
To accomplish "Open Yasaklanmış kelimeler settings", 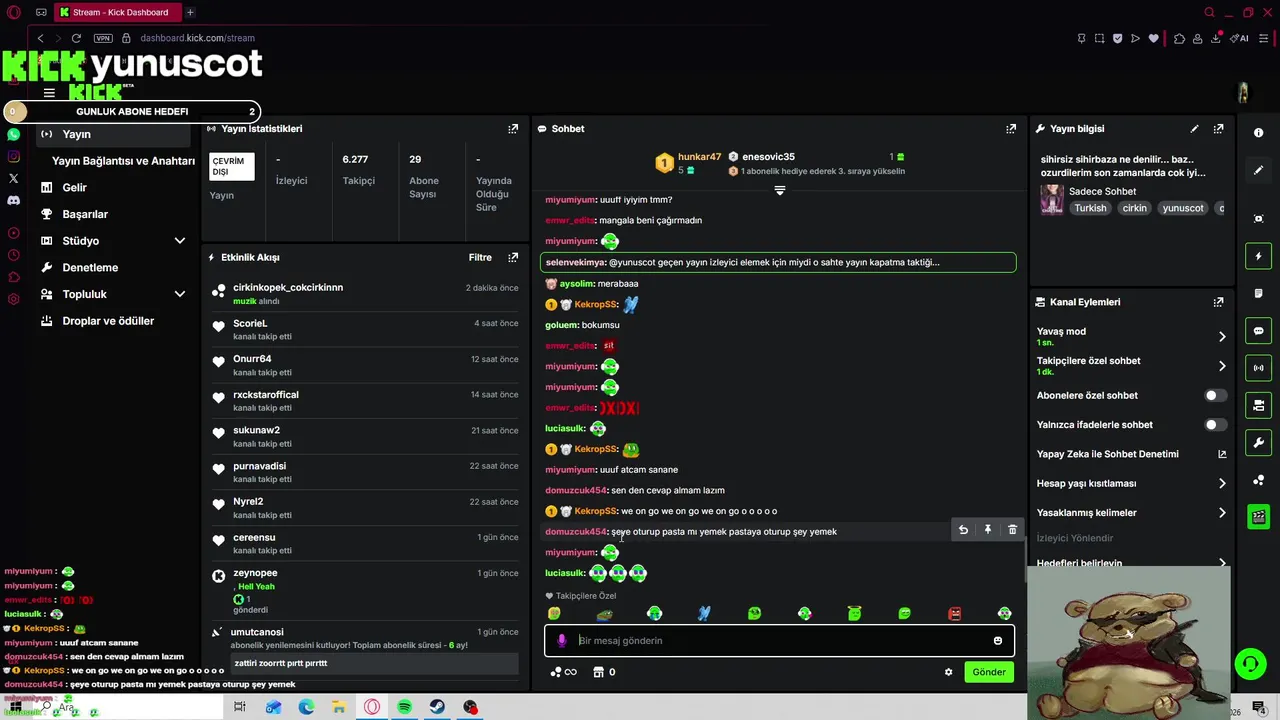I will [x=1131, y=513].
